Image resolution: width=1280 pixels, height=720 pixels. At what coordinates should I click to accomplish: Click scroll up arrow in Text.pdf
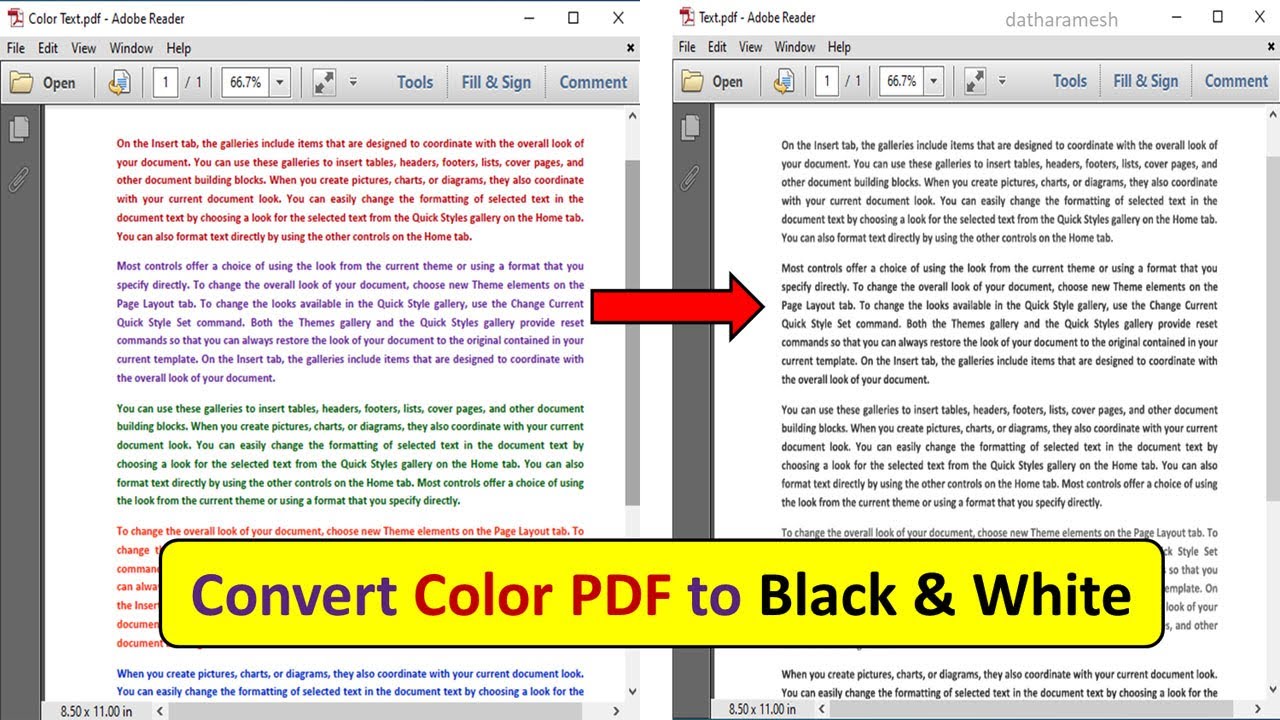click(1272, 115)
